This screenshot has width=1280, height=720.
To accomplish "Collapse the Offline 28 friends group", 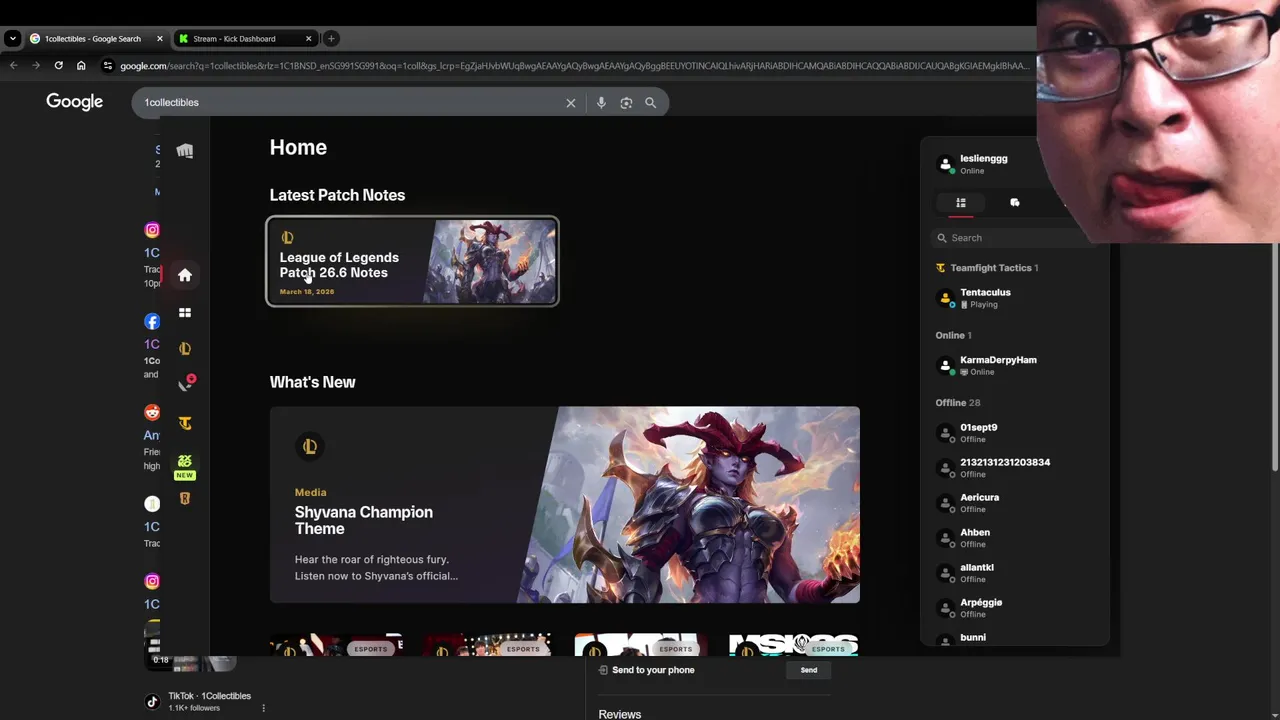I will pos(957,402).
